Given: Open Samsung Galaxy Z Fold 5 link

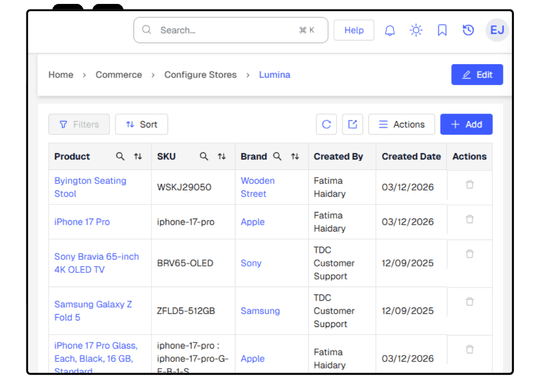Looking at the screenshot, I should [93, 311].
